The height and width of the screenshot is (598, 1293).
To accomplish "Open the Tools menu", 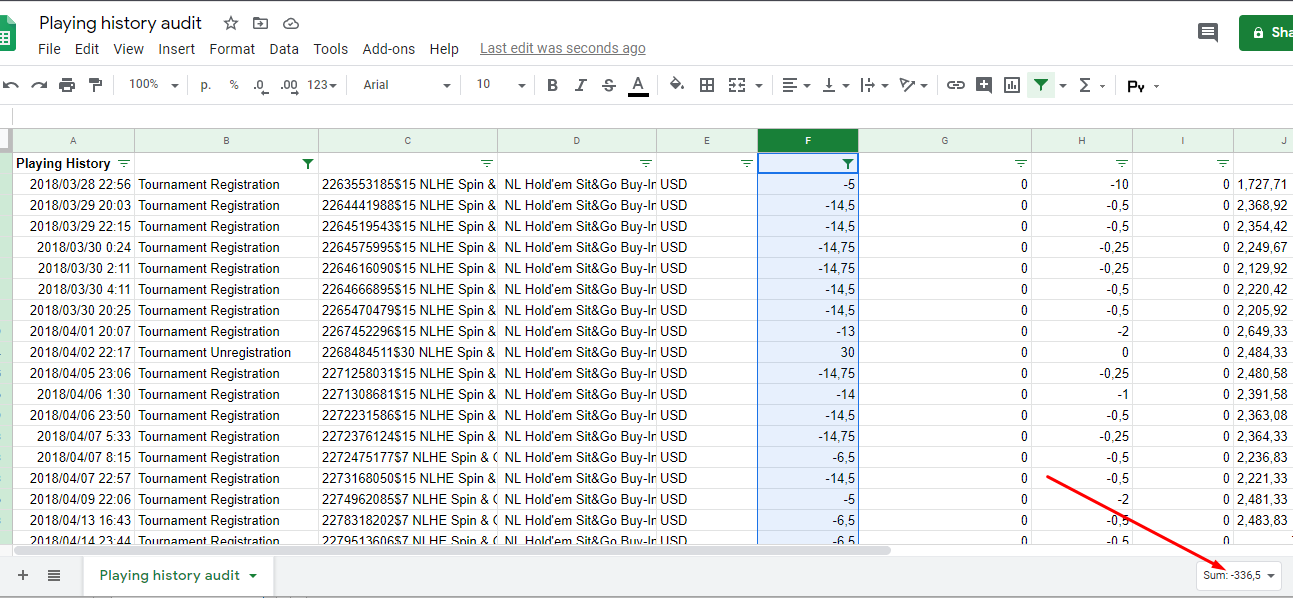I will point(331,49).
